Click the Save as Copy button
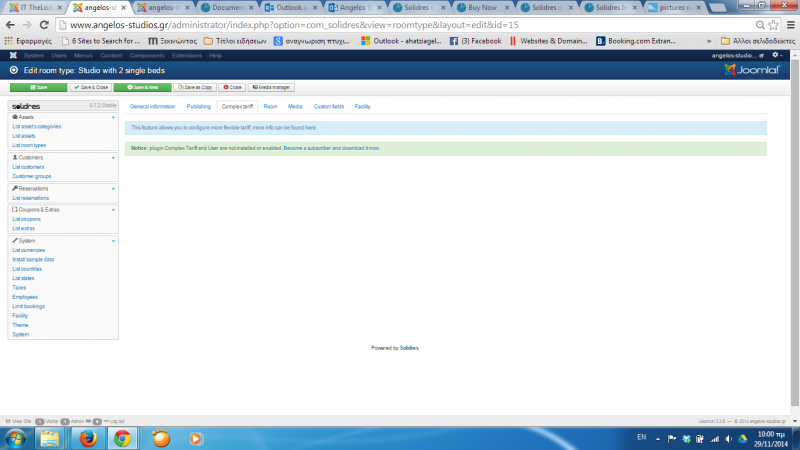Screen dimensions: 800x450 [194, 88]
